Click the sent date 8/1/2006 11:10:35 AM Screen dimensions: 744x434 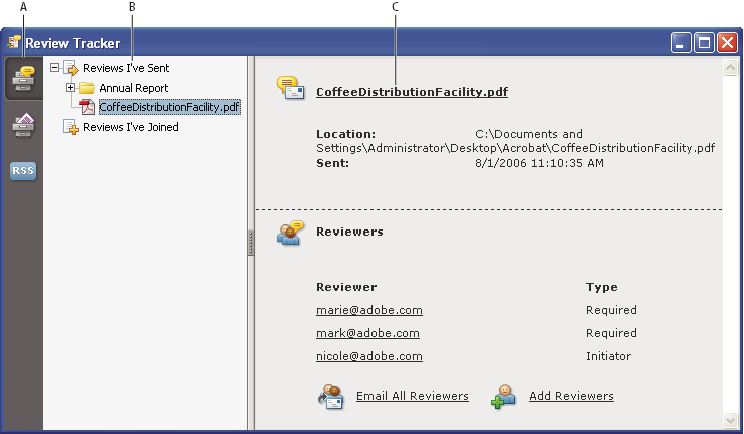[x=539, y=163]
